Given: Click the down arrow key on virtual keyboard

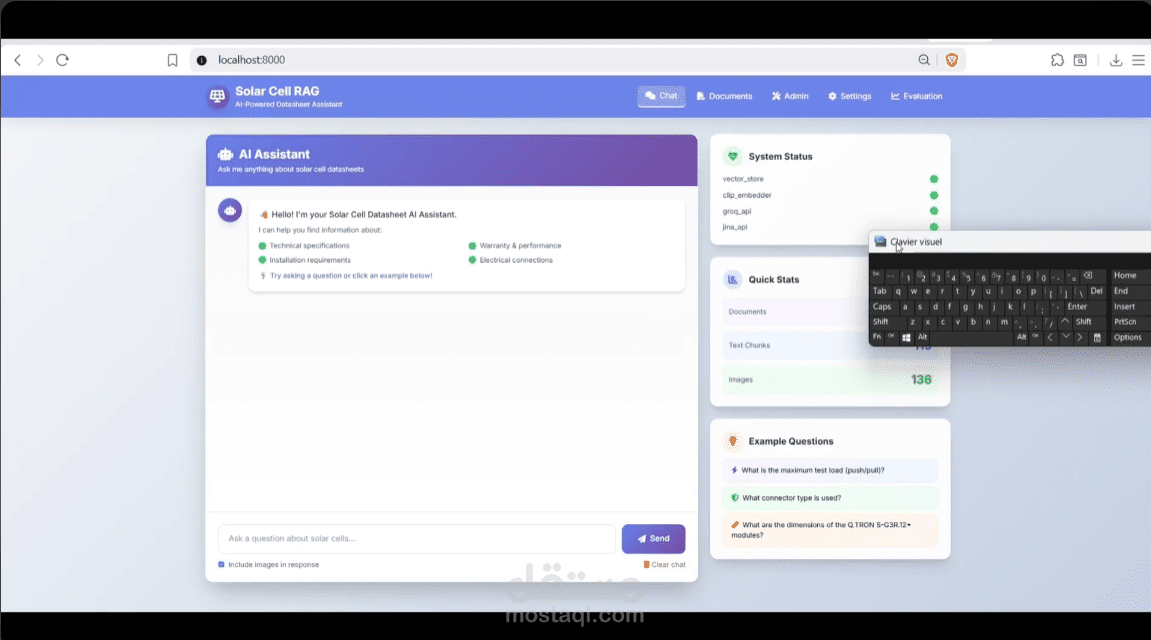Looking at the screenshot, I should (1067, 338).
